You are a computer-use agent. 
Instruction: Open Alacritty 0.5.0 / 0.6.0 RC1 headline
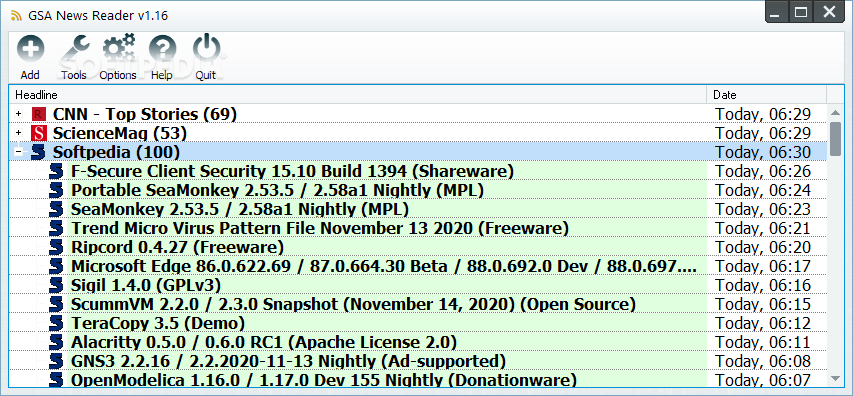coord(263,343)
